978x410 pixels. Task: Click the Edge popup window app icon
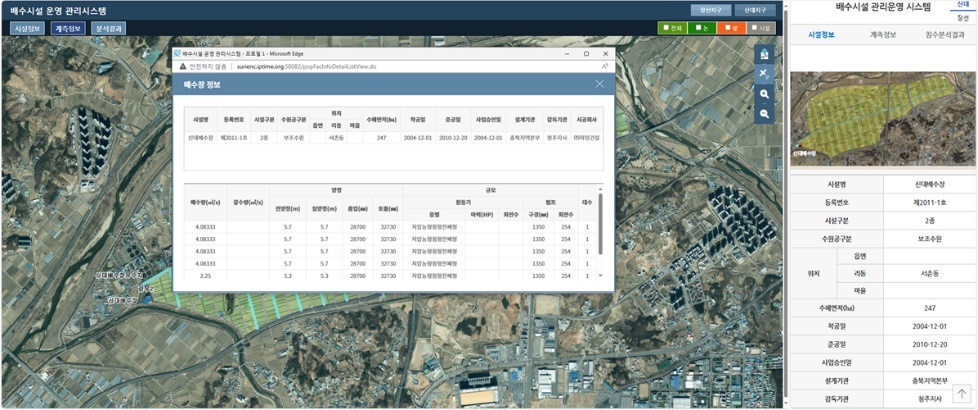177,52
